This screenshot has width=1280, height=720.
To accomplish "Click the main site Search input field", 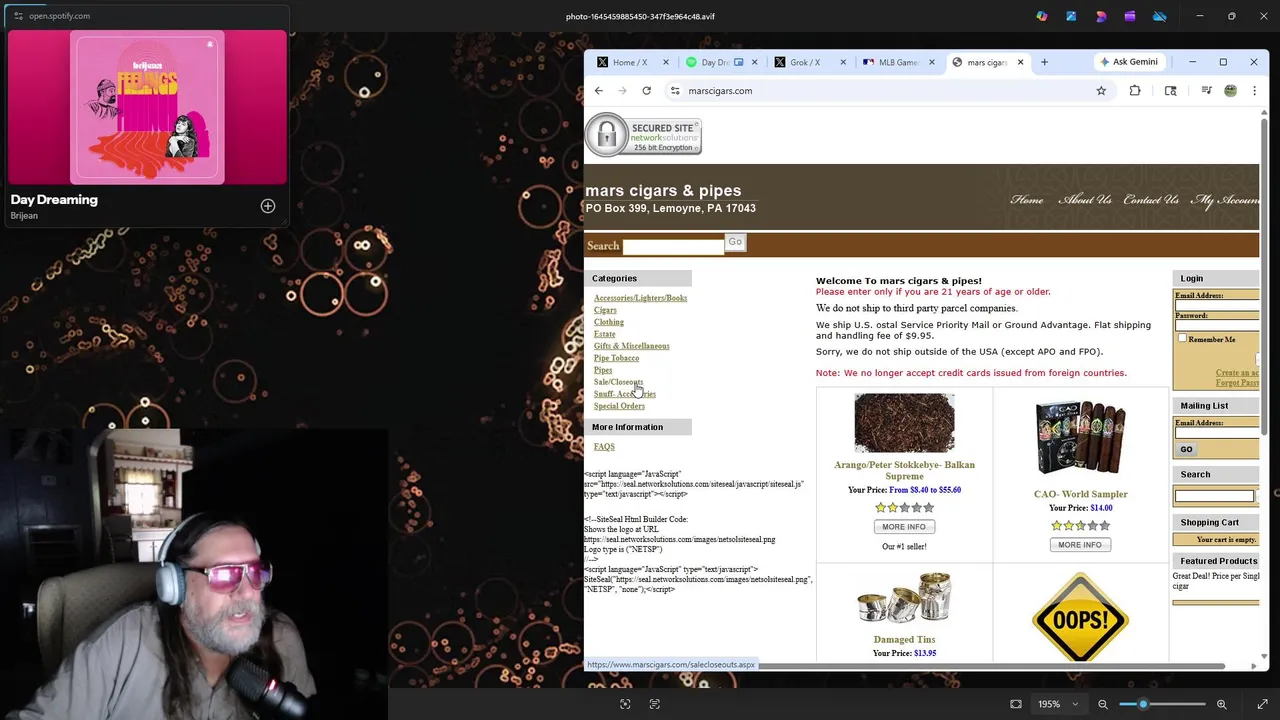I will coord(673,245).
